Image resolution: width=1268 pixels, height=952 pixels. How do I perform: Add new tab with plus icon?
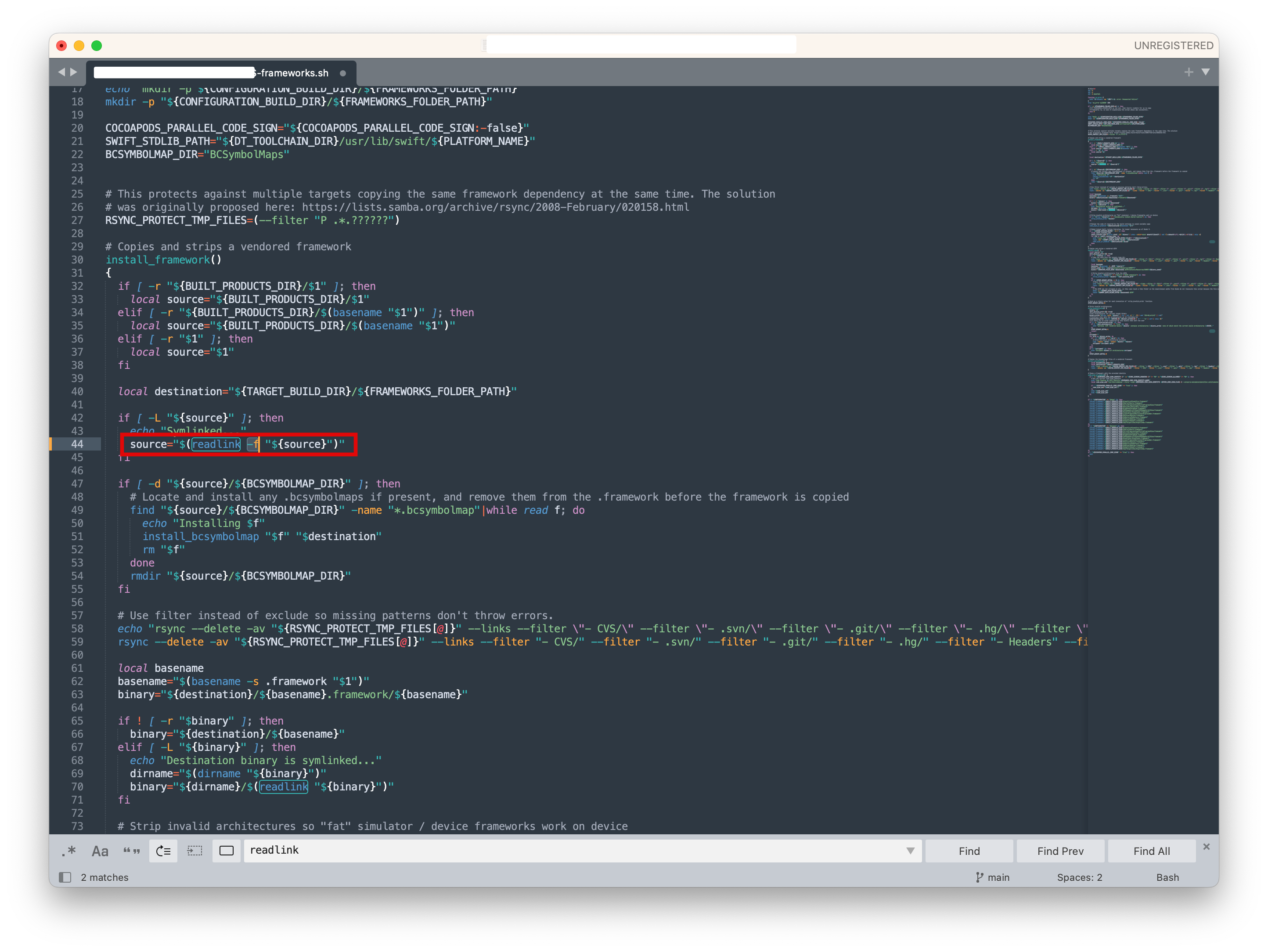pos(1189,72)
